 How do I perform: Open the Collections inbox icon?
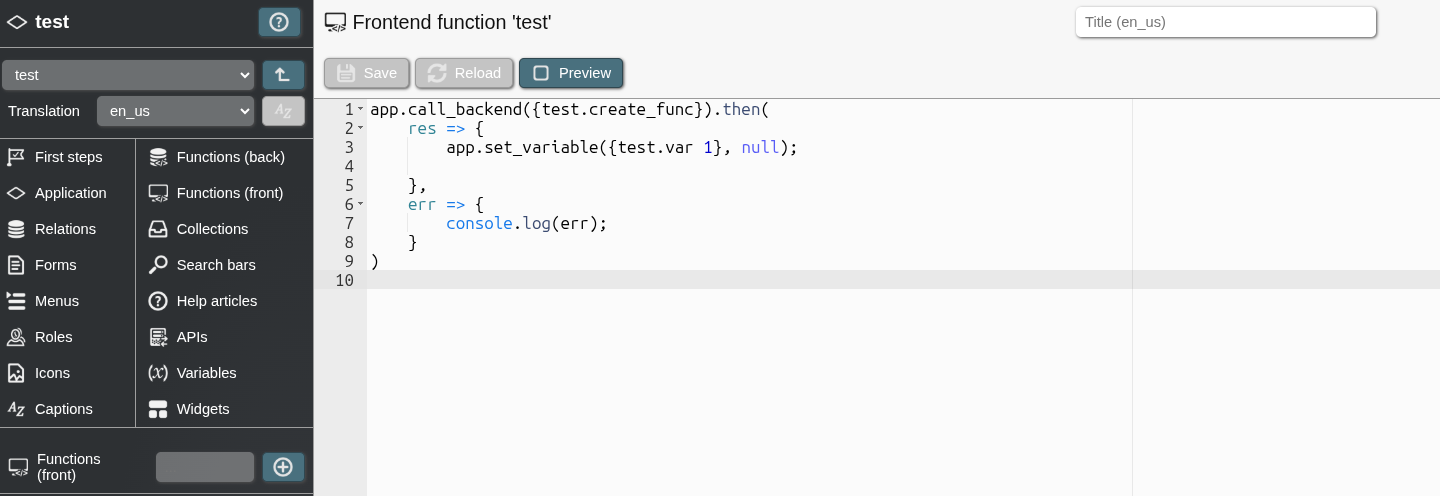(x=158, y=229)
